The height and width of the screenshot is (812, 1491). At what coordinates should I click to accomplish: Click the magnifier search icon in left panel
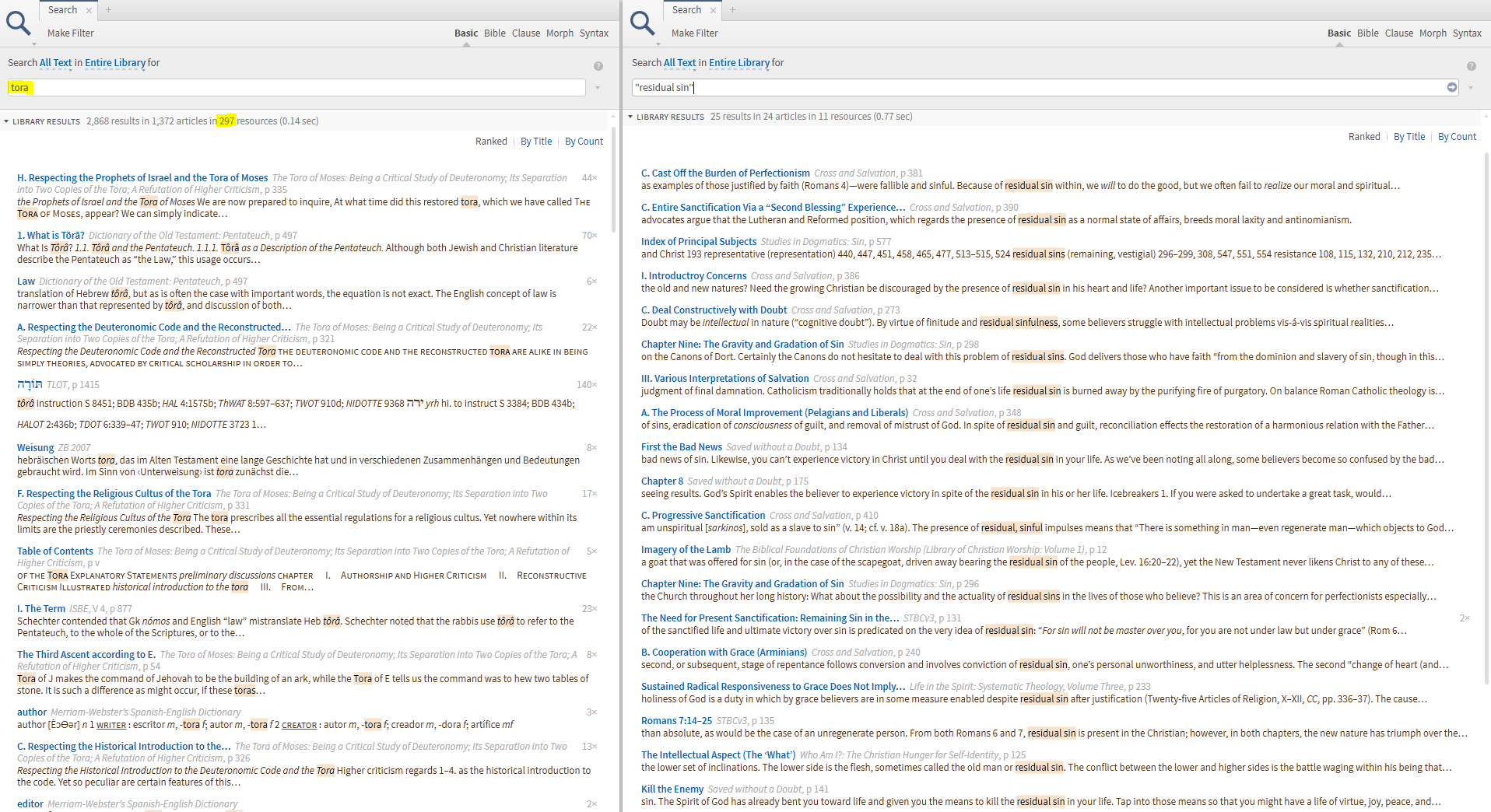click(19, 23)
